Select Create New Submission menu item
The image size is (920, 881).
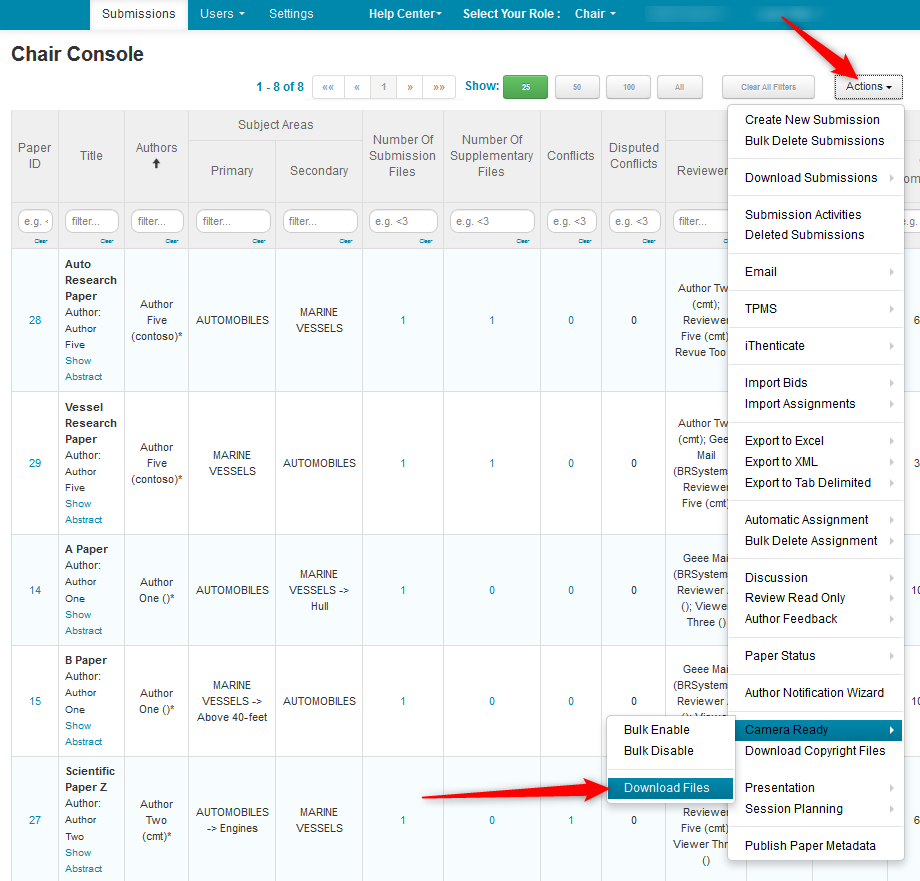[812, 120]
